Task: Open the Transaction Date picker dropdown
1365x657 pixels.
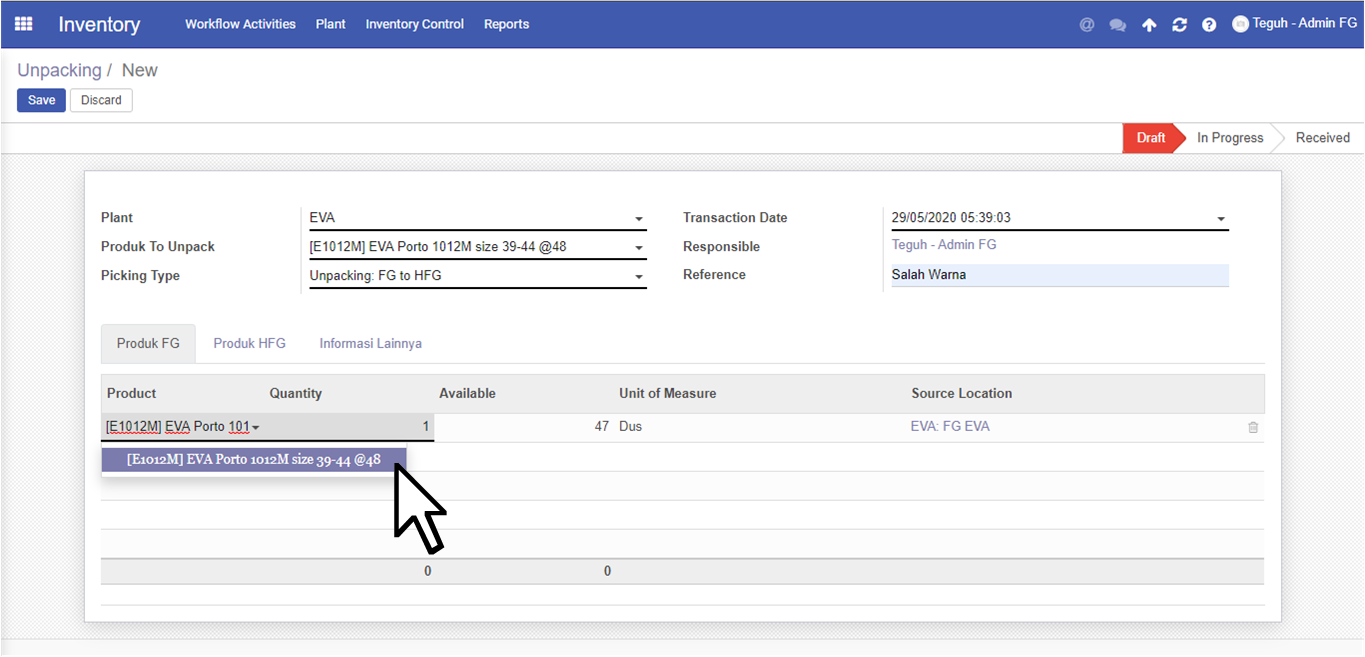Action: (1220, 219)
